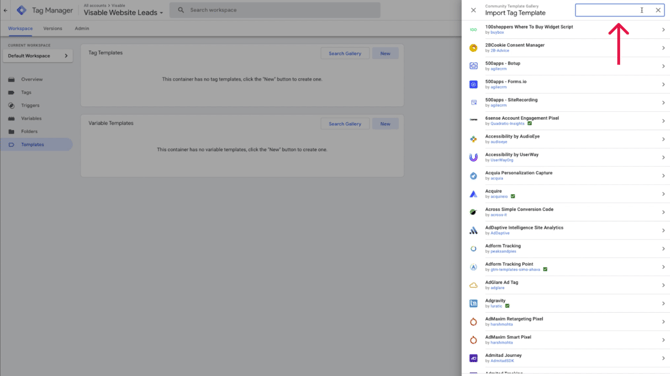The image size is (670, 376).
Task: Click the back arrow beside Tag Manager logo
Action: (x=5, y=10)
